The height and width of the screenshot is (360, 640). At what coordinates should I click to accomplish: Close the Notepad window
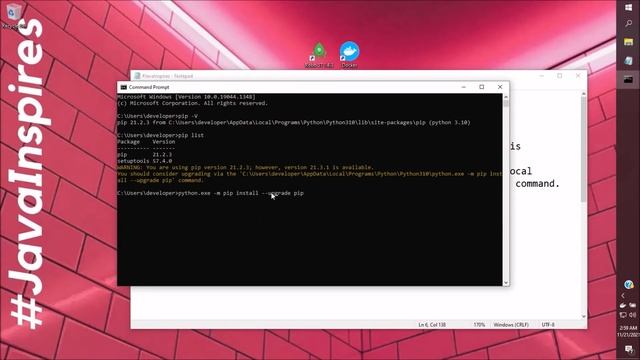(x=578, y=76)
